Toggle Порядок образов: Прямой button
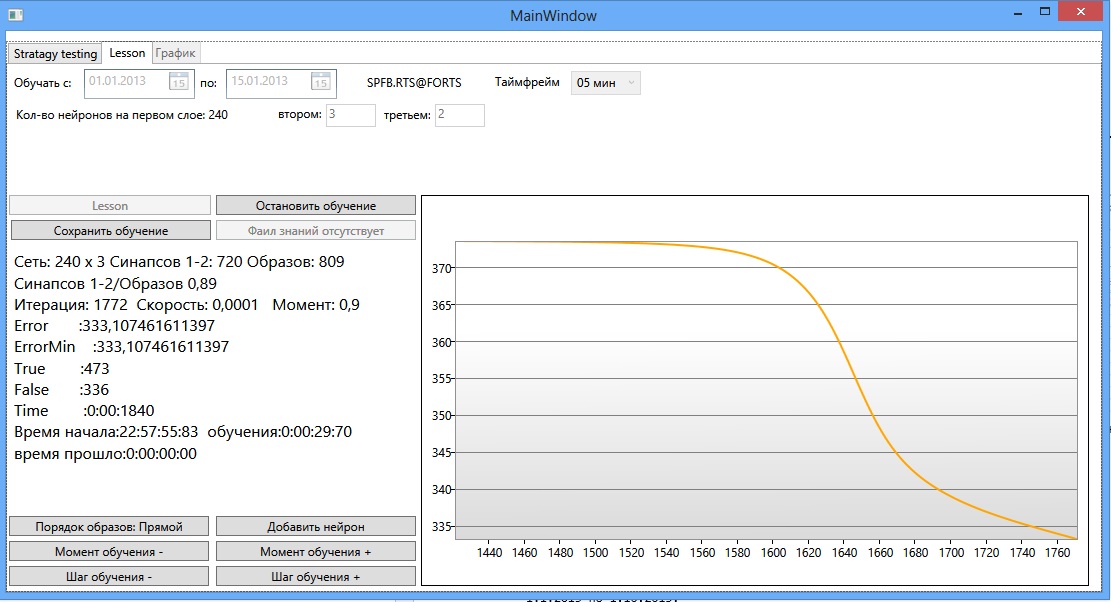 pos(109,526)
